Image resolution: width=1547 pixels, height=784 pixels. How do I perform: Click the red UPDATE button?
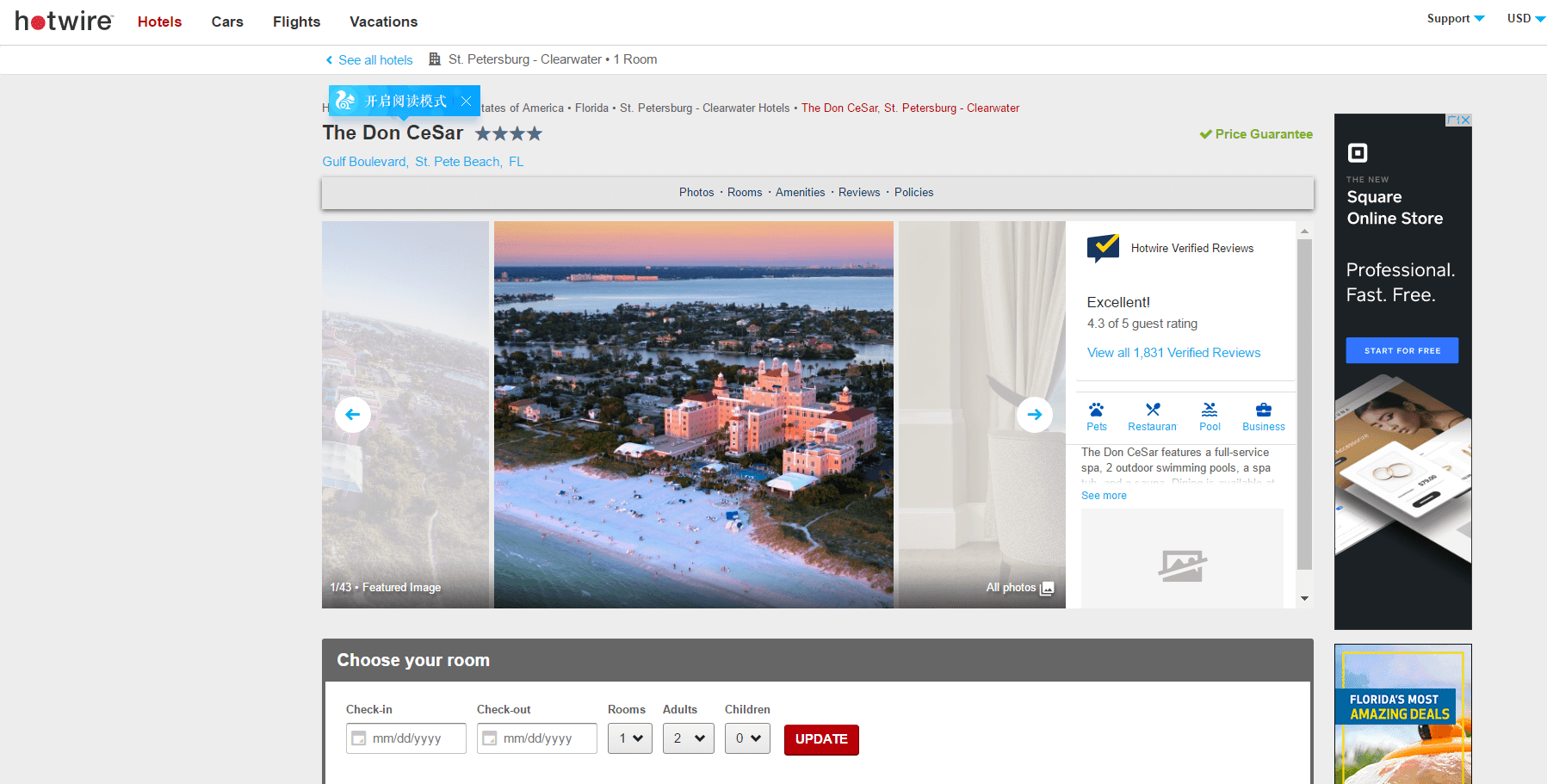pyautogui.click(x=821, y=739)
